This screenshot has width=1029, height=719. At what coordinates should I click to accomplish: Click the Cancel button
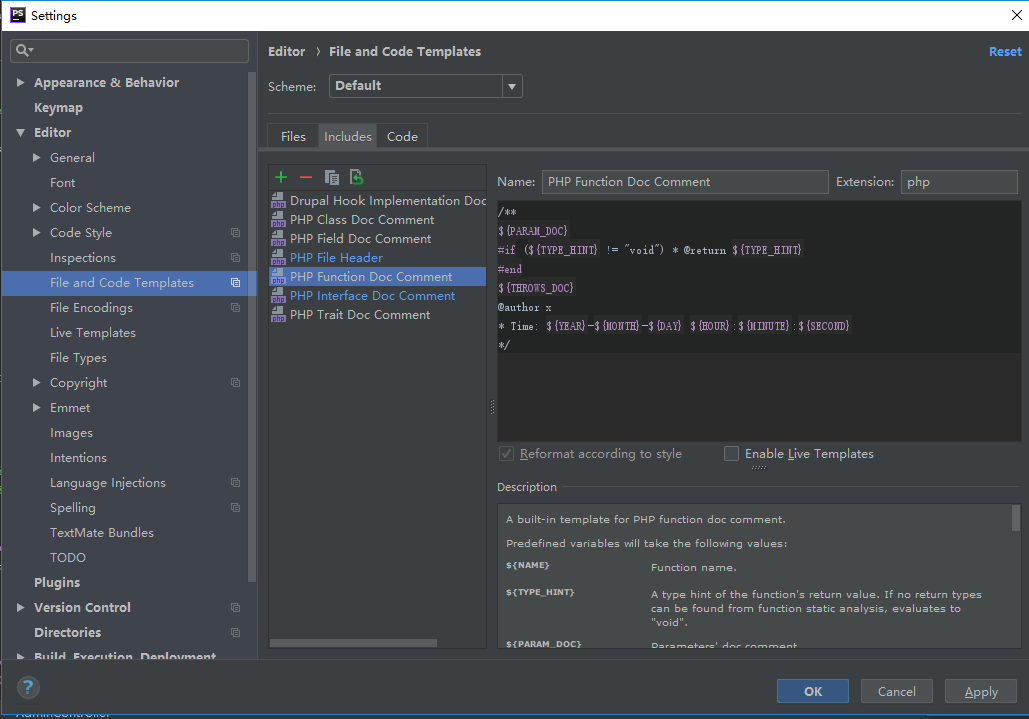(896, 691)
